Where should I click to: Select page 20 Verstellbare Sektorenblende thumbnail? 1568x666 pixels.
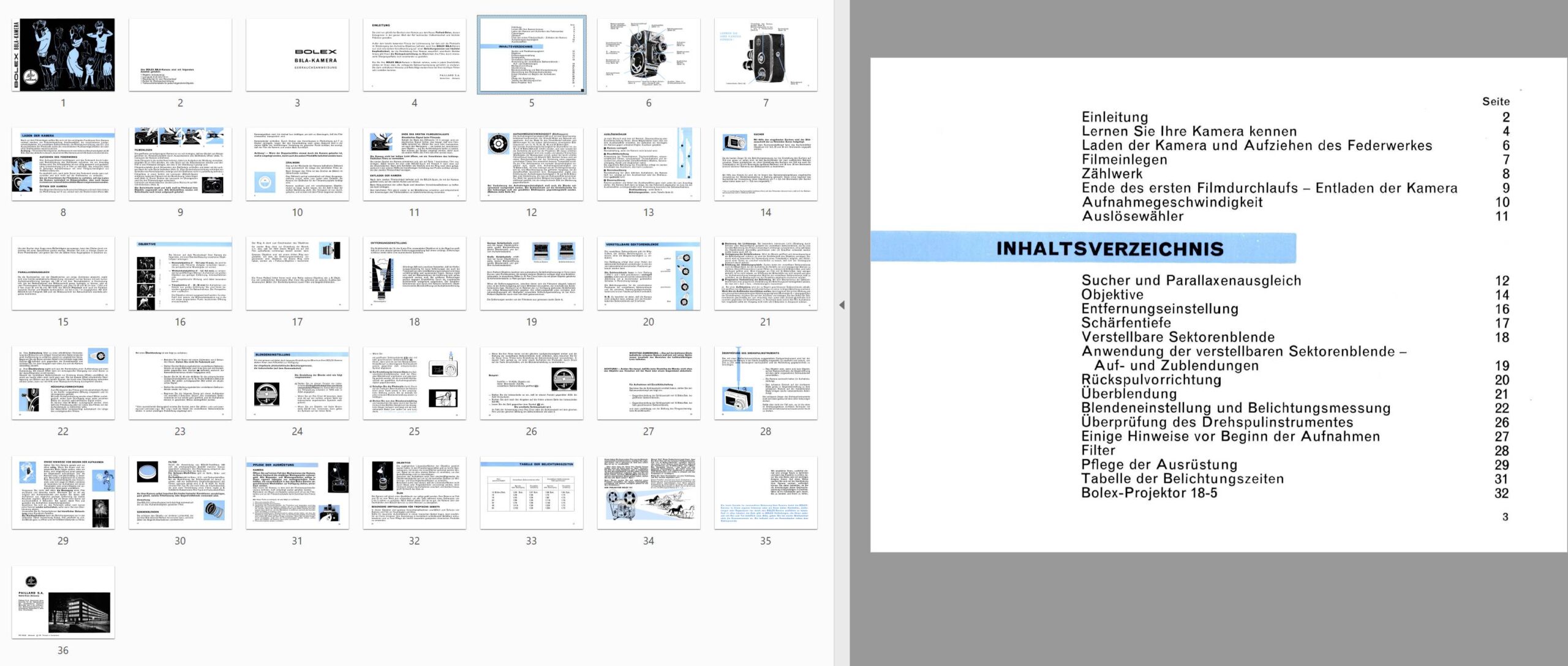point(648,274)
